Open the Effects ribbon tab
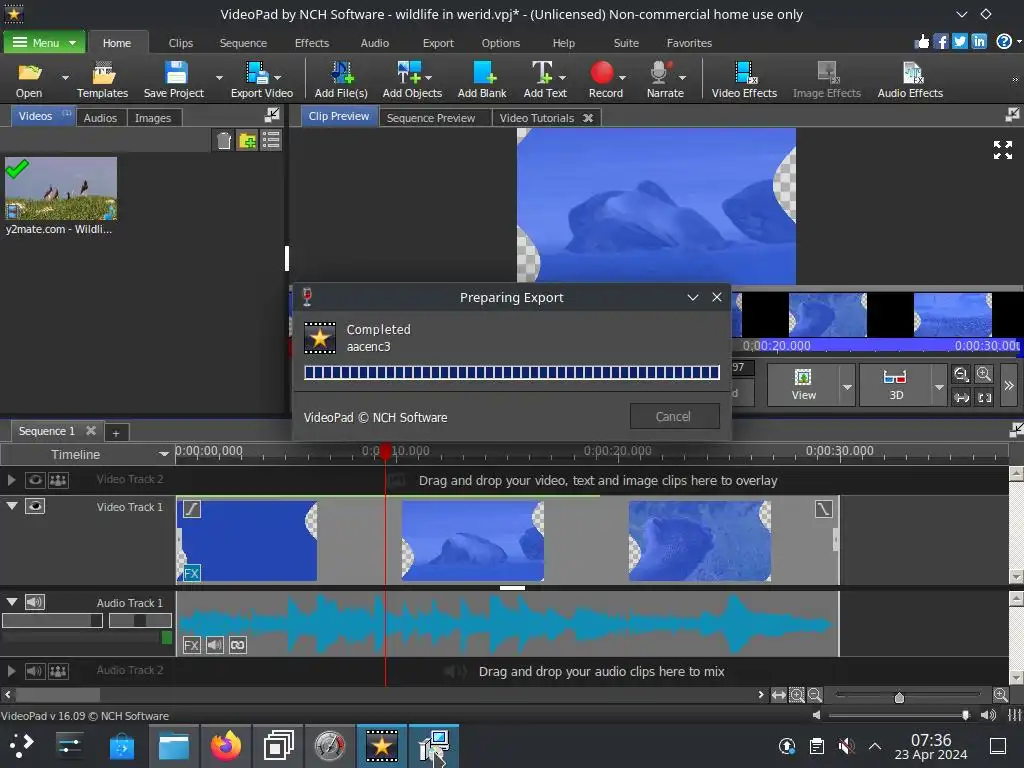 (312, 43)
